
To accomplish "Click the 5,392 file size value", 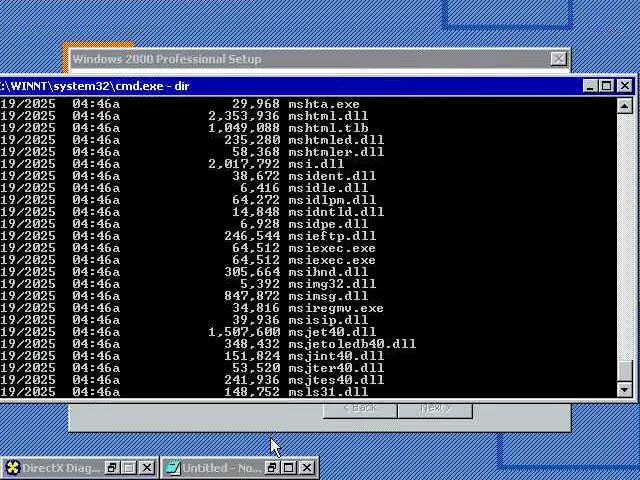I will [260, 284].
